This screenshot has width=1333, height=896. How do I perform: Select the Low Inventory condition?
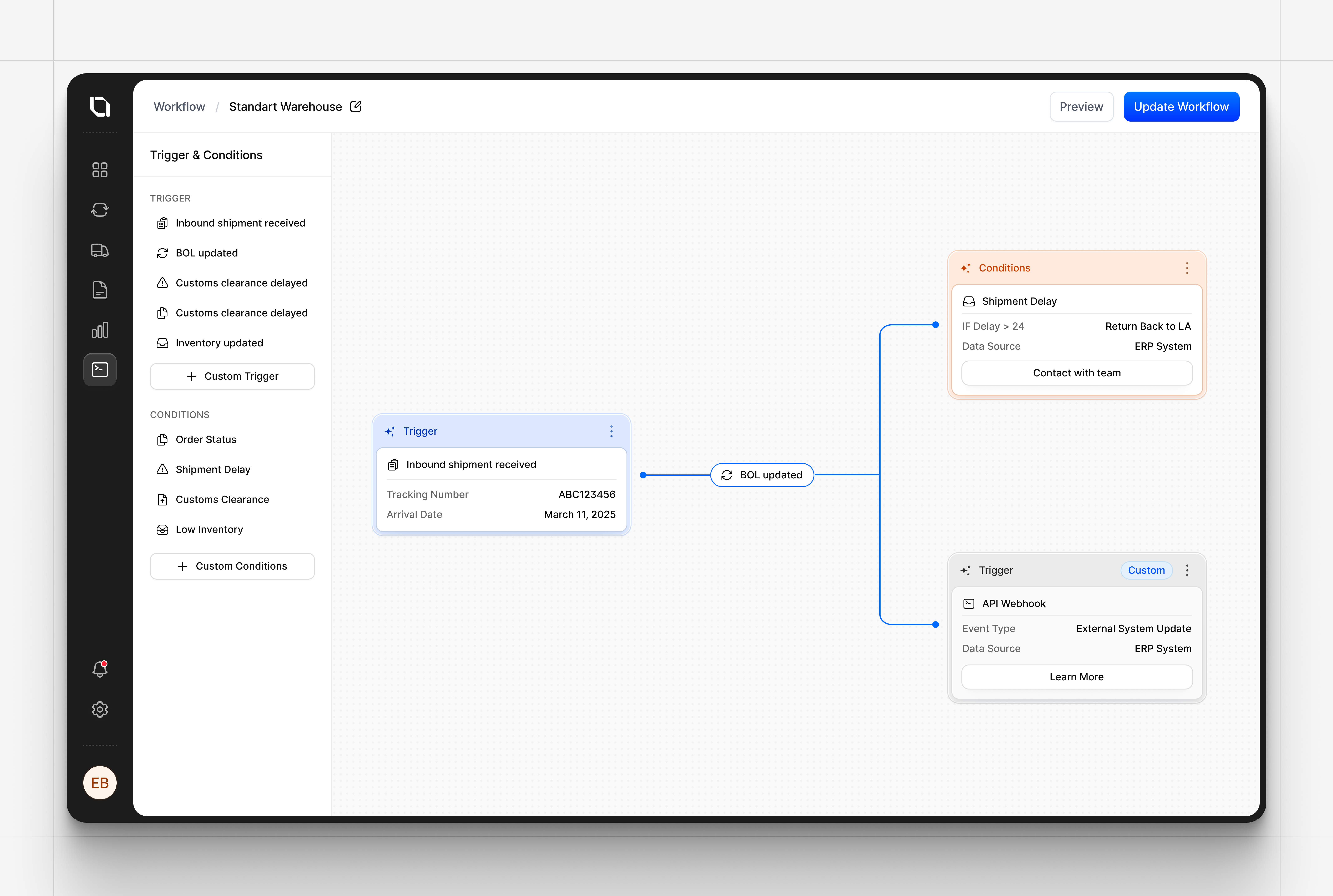[209, 529]
